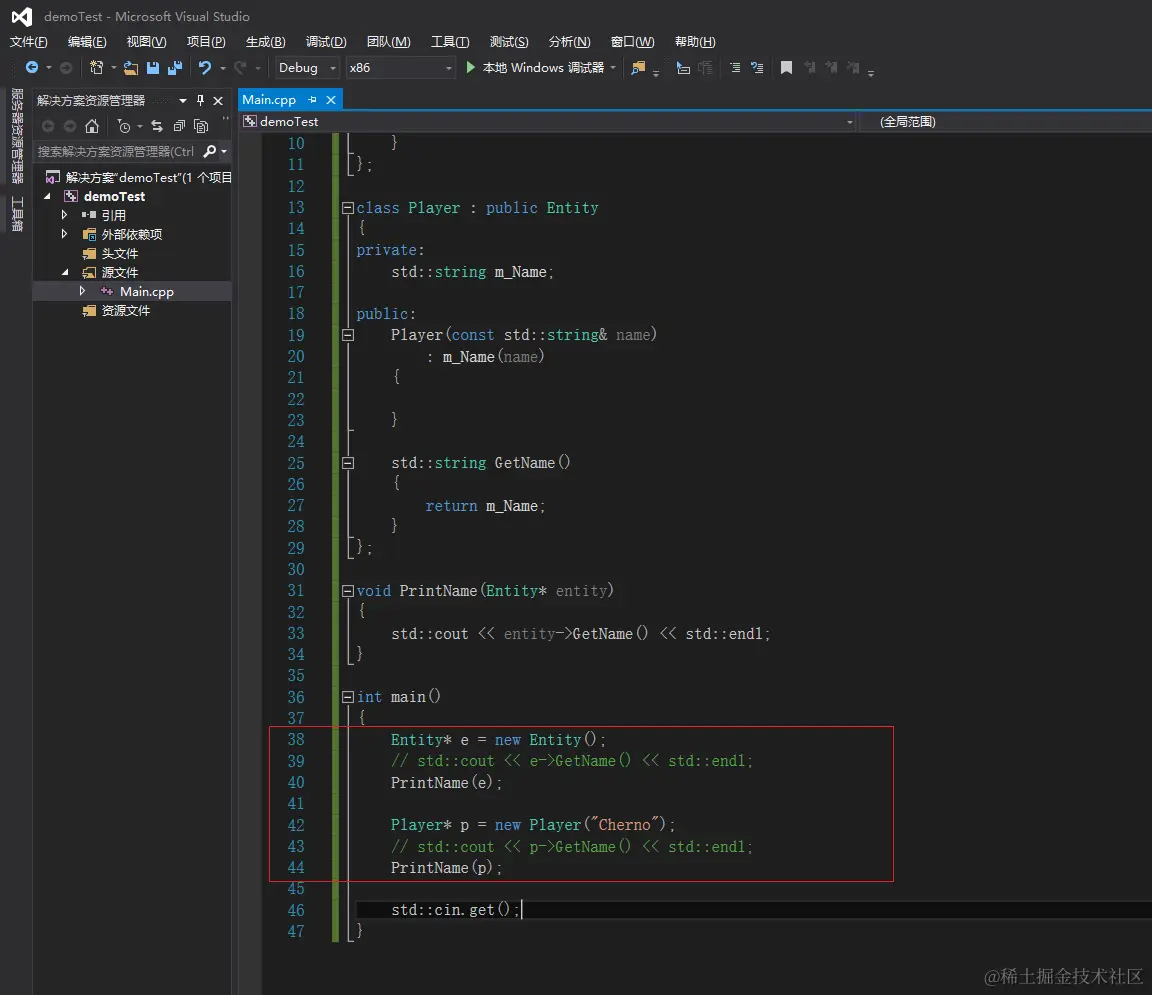The image size is (1152, 995).
Task: Open the 项目(P) menu
Action: pyautogui.click(x=206, y=42)
